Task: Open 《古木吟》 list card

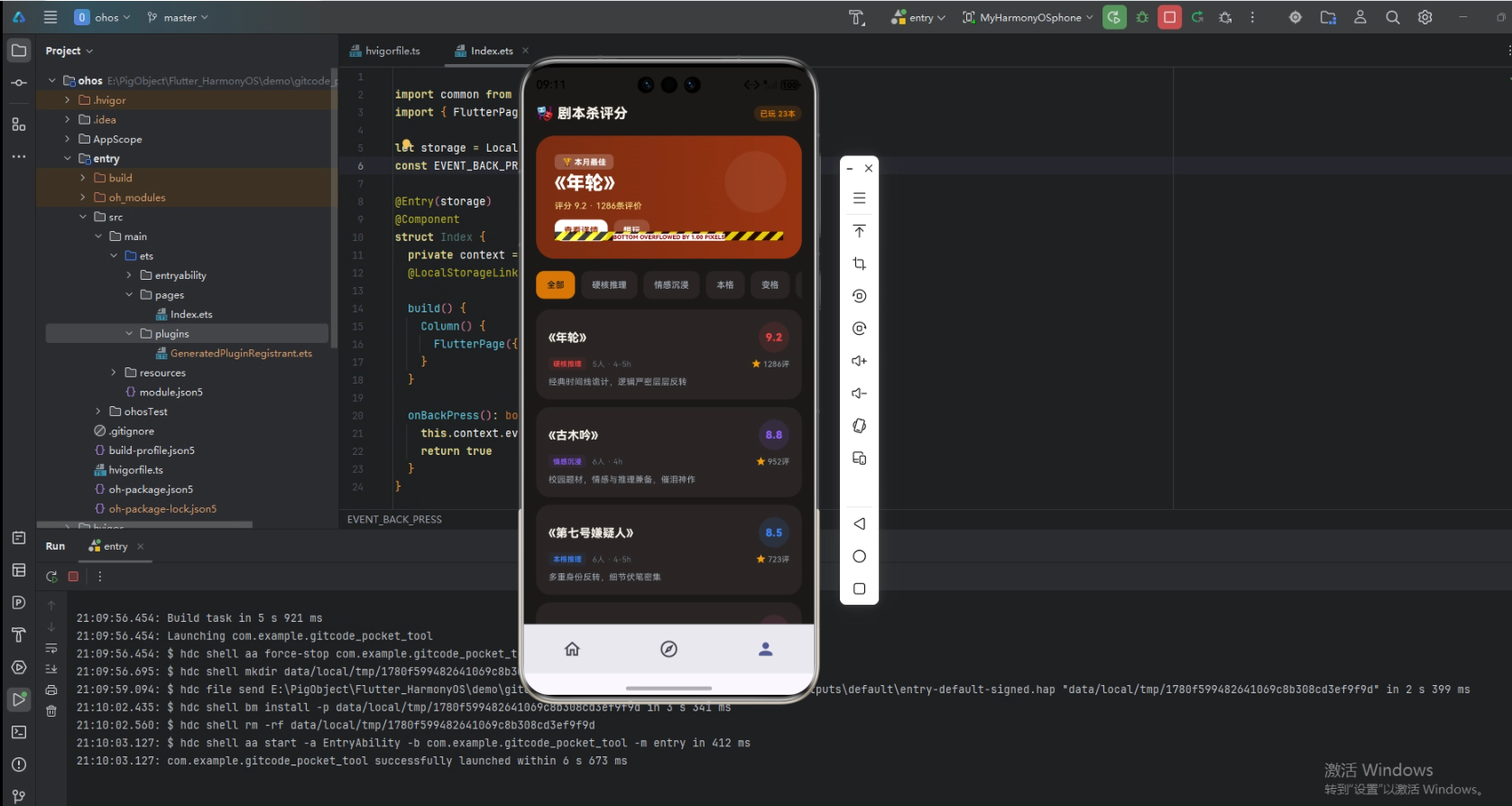Action: pos(668,452)
